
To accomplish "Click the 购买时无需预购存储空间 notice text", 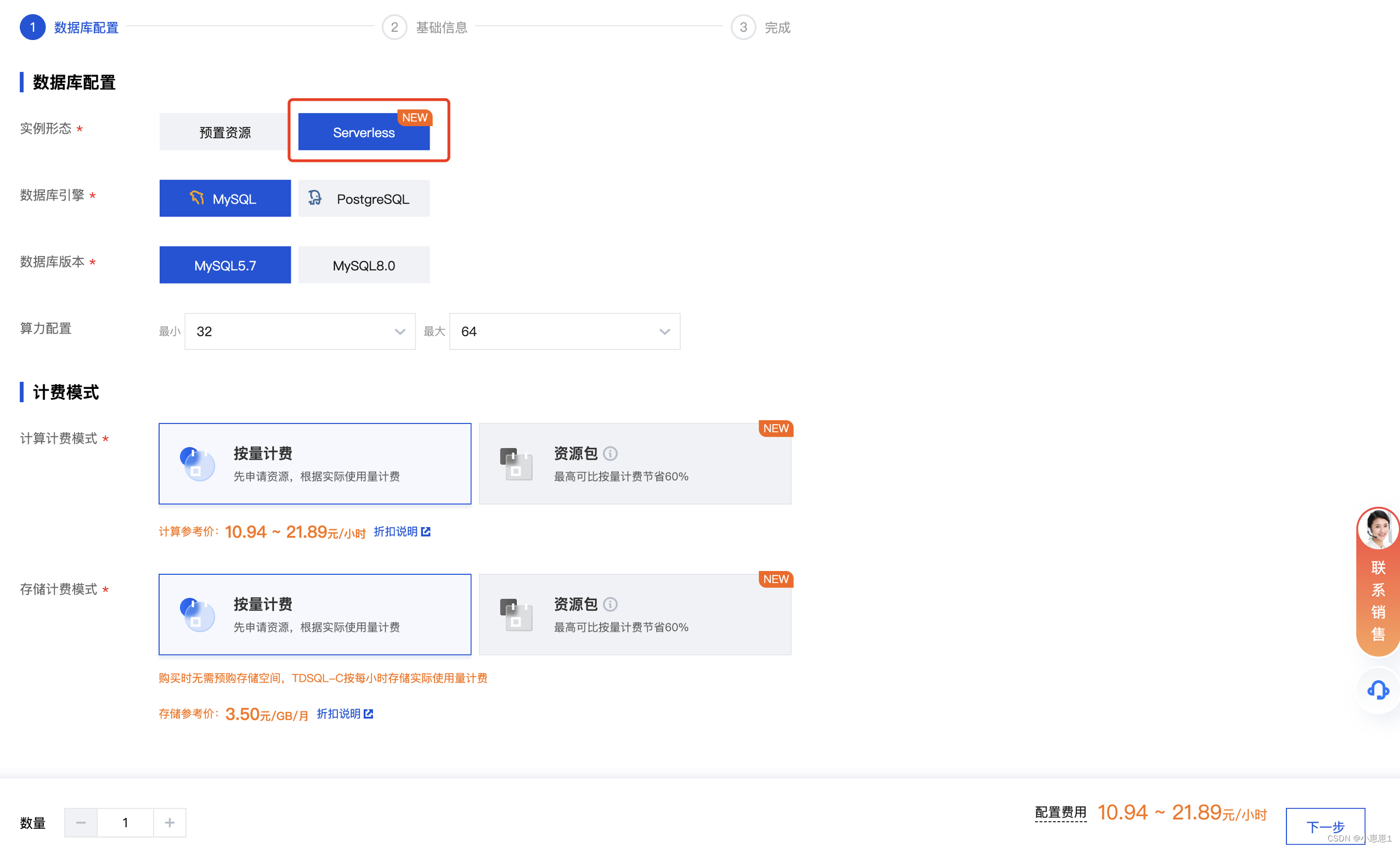I will click(x=323, y=678).
